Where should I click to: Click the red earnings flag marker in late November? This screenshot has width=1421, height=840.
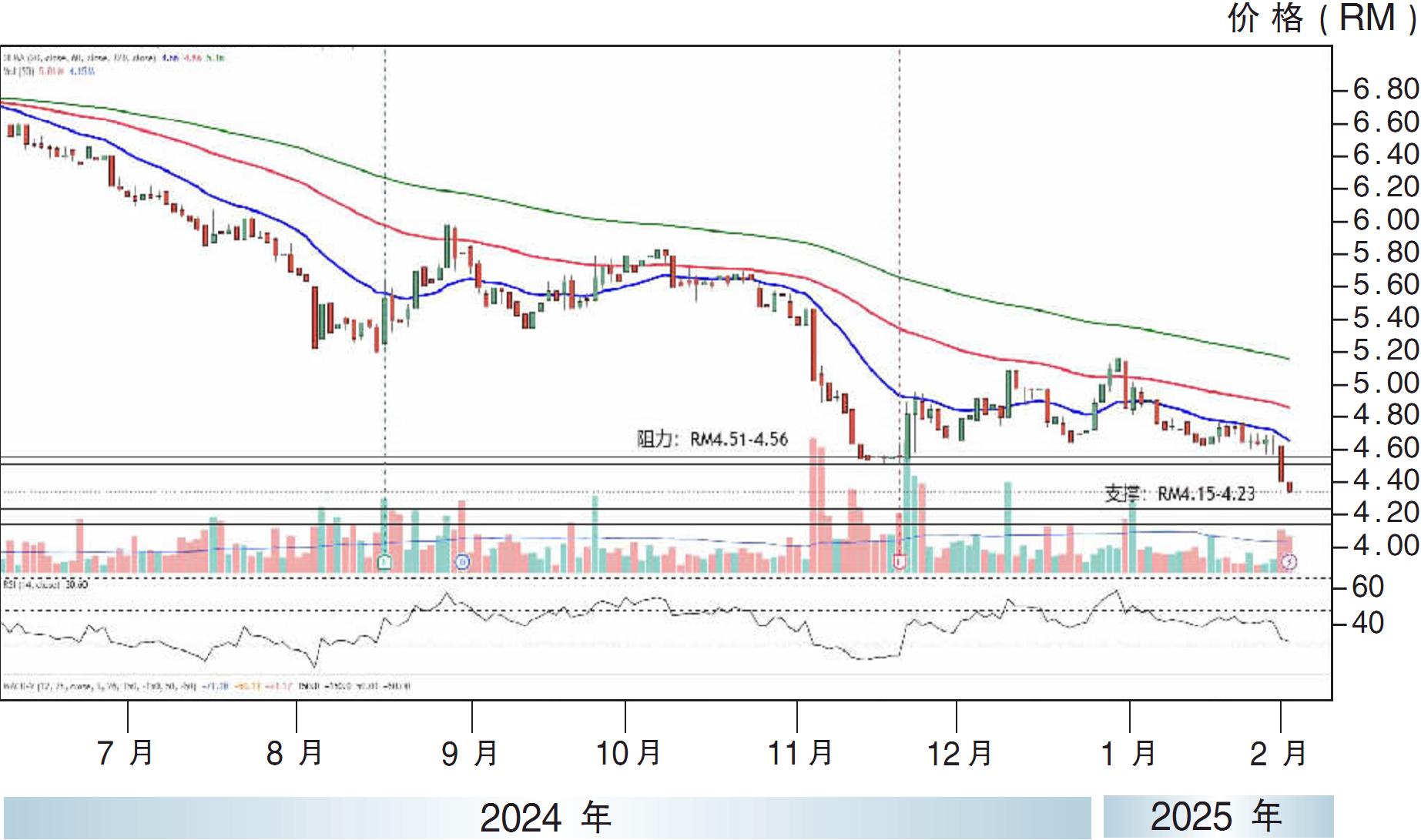pyautogui.click(x=900, y=562)
